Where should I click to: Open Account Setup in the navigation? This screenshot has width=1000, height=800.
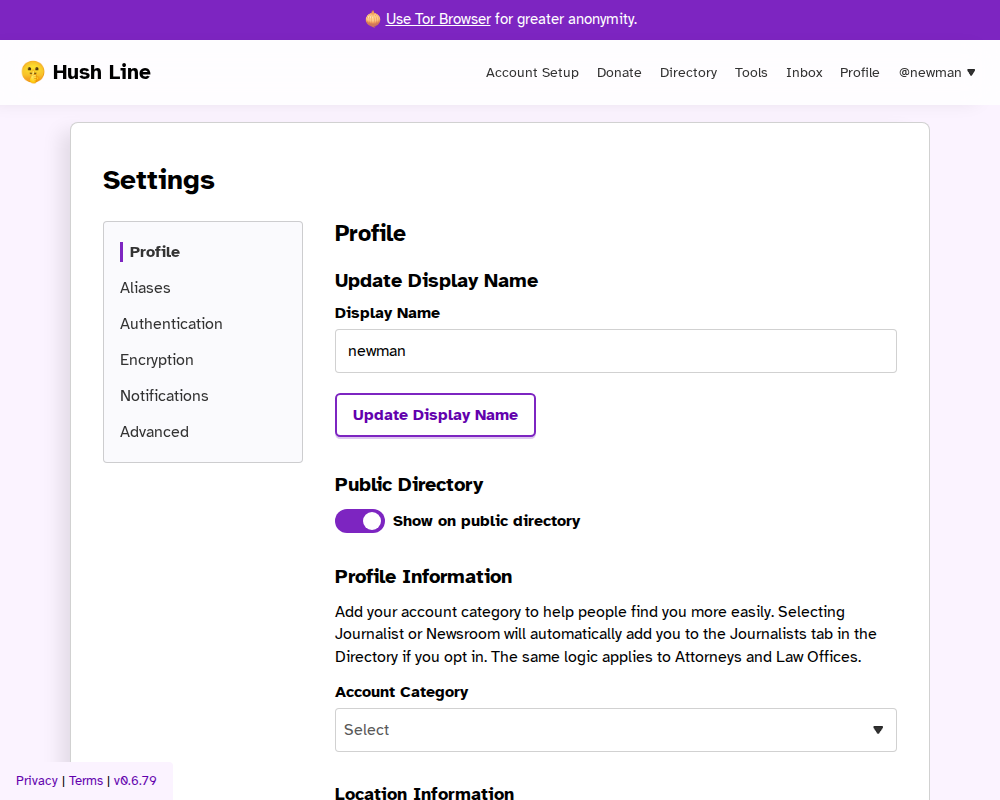tap(532, 73)
